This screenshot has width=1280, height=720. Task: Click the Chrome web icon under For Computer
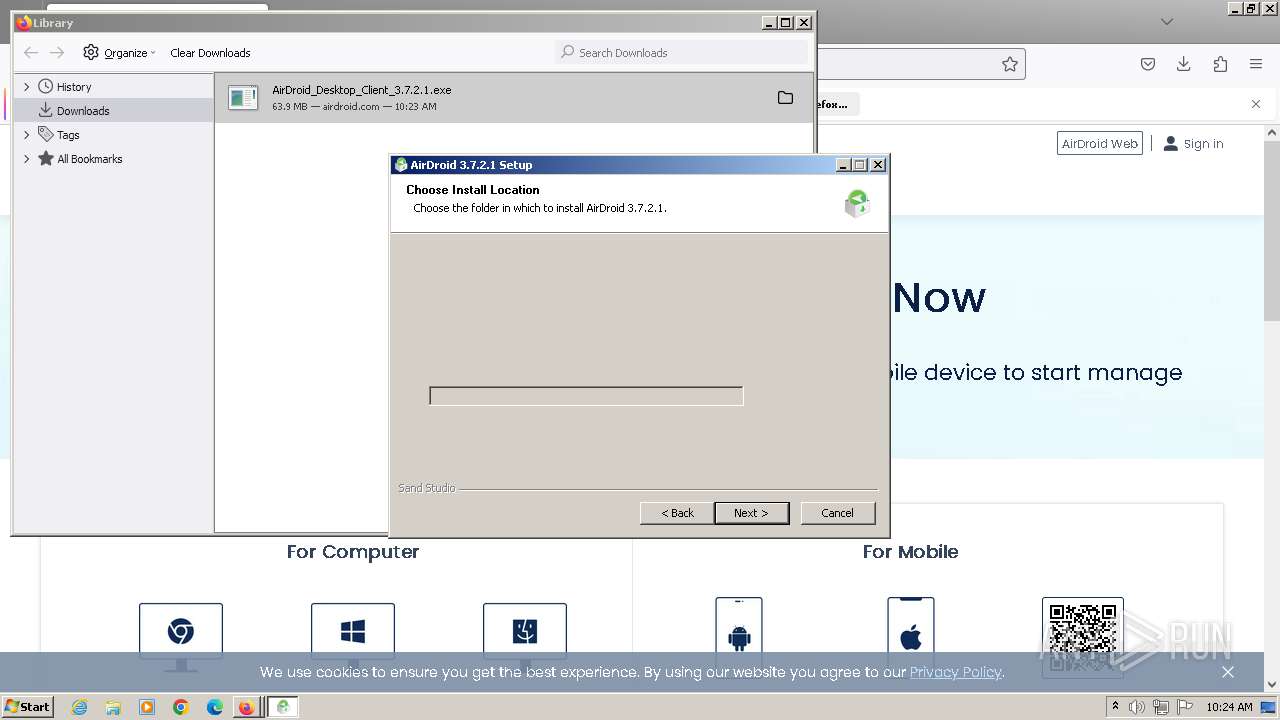point(181,632)
